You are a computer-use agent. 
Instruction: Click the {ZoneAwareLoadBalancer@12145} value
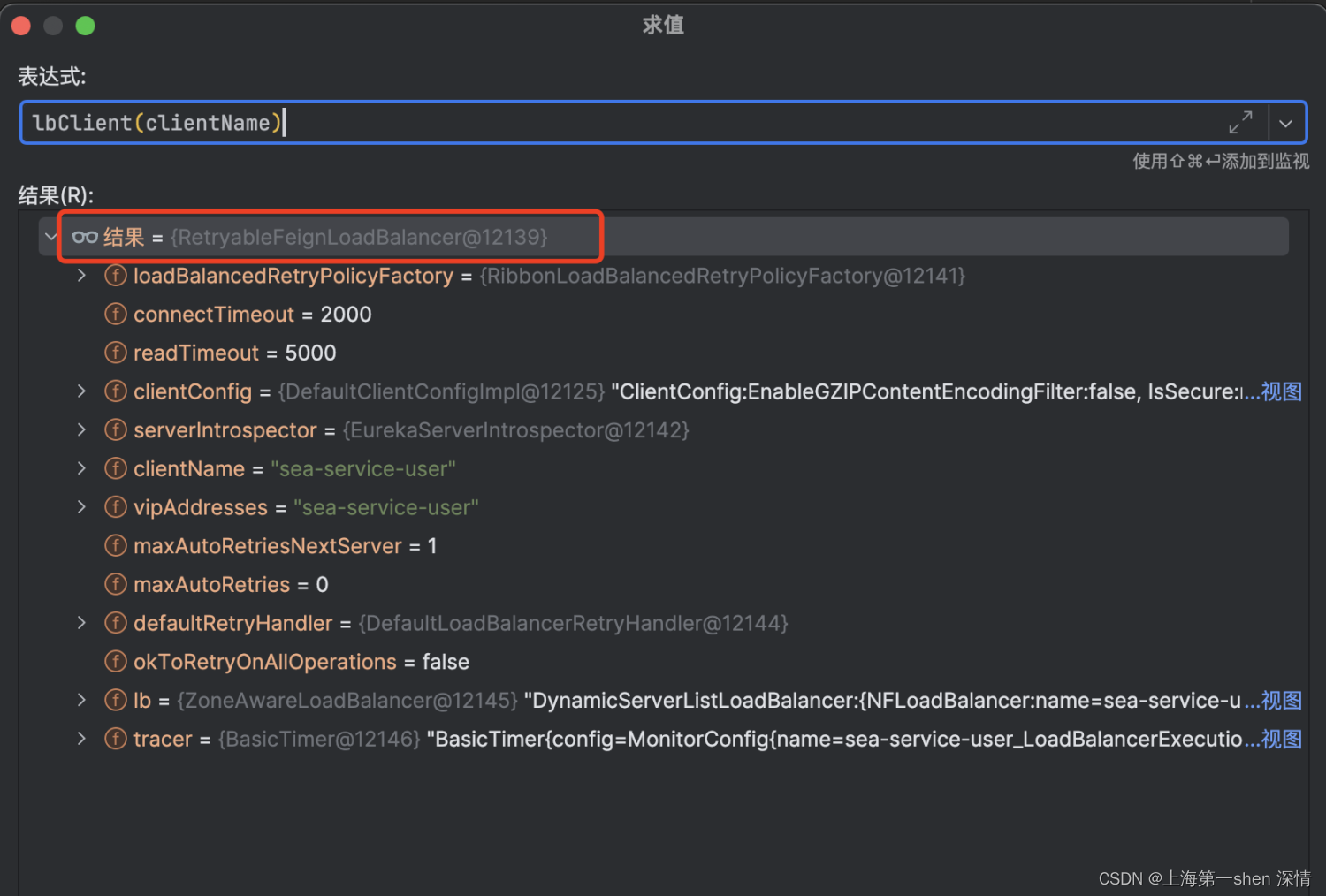pos(347,700)
